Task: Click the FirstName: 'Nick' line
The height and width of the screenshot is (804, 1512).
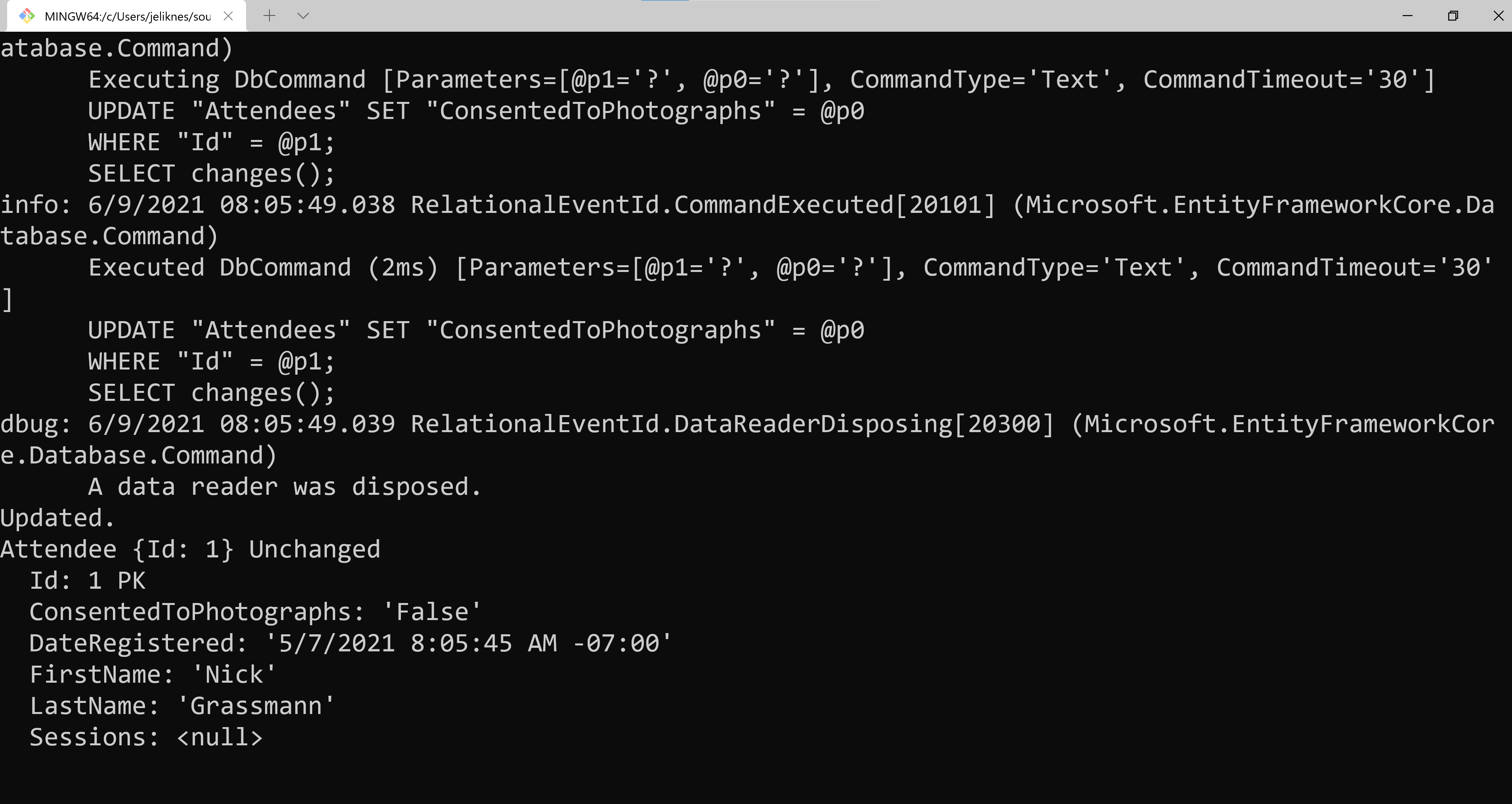Action: coord(153,675)
